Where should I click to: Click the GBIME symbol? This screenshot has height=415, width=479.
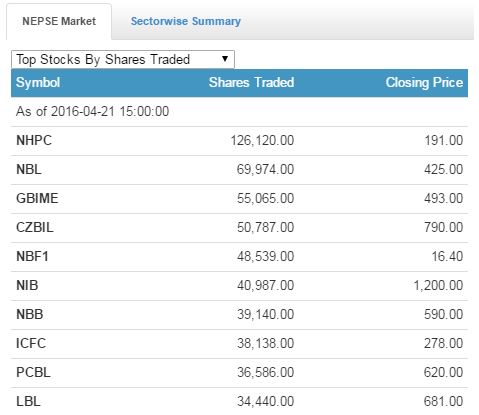tap(37, 198)
